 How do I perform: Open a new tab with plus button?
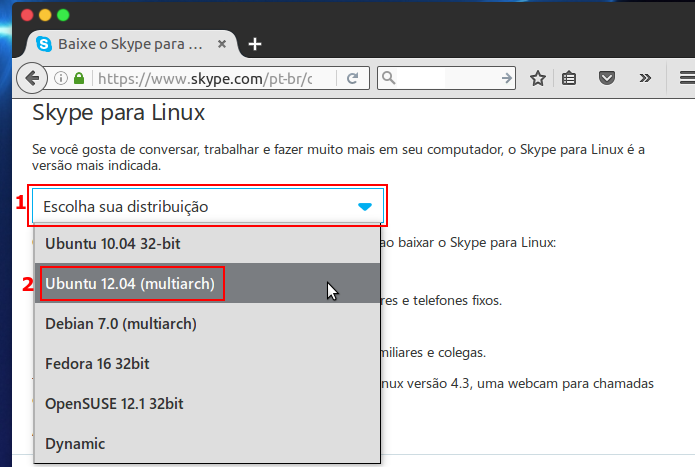[255, 44]
